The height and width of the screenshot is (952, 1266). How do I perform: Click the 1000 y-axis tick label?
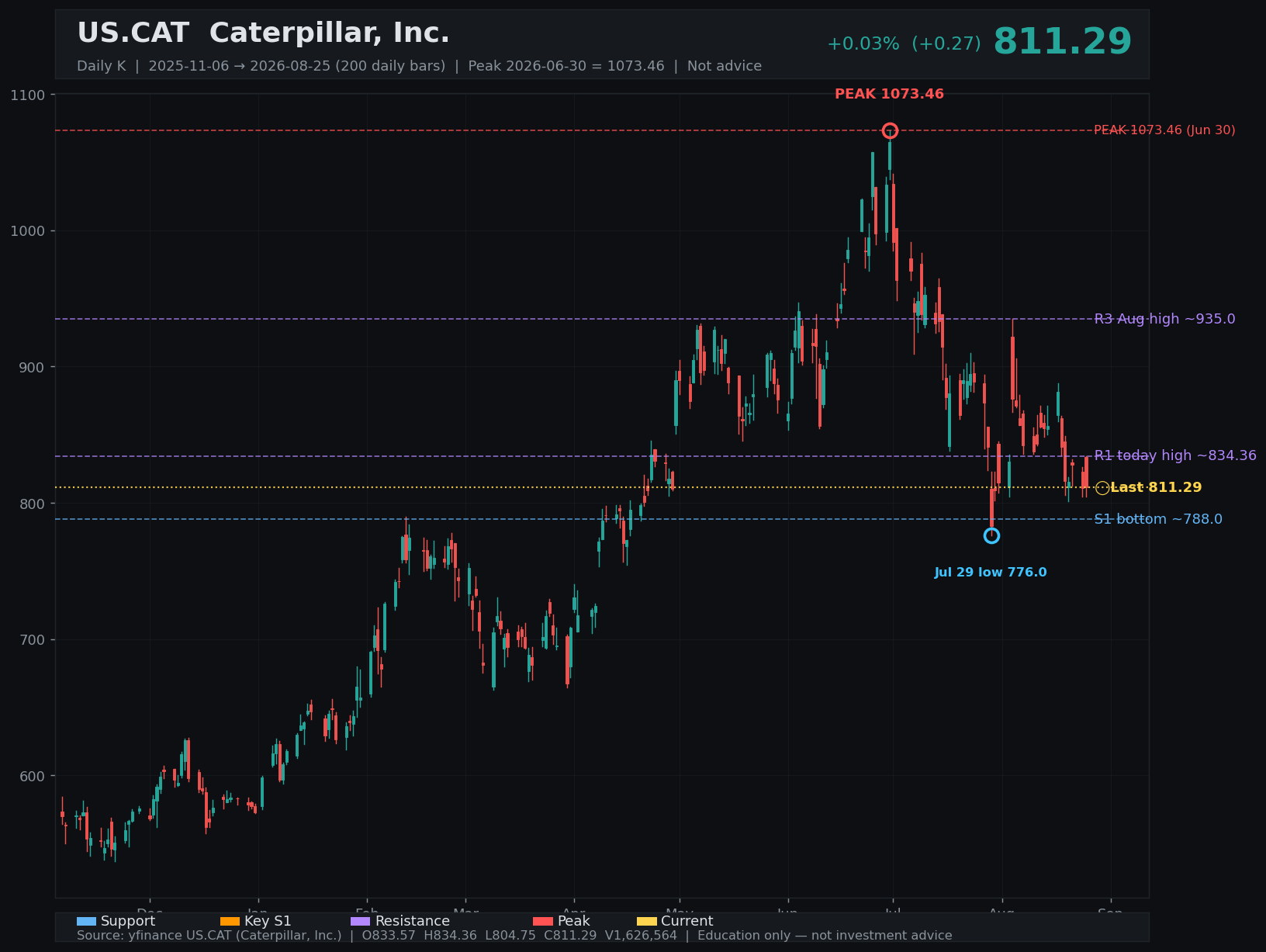click(x=28, y=231)
